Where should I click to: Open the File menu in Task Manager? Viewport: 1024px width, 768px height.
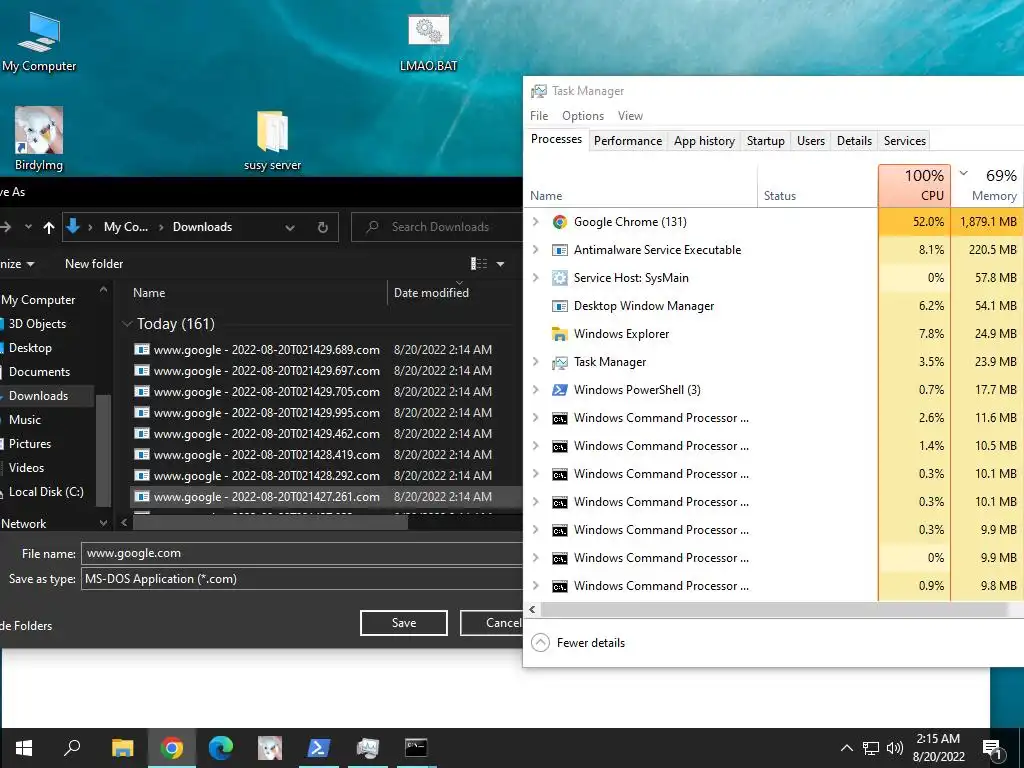click(x=539, y=116)
